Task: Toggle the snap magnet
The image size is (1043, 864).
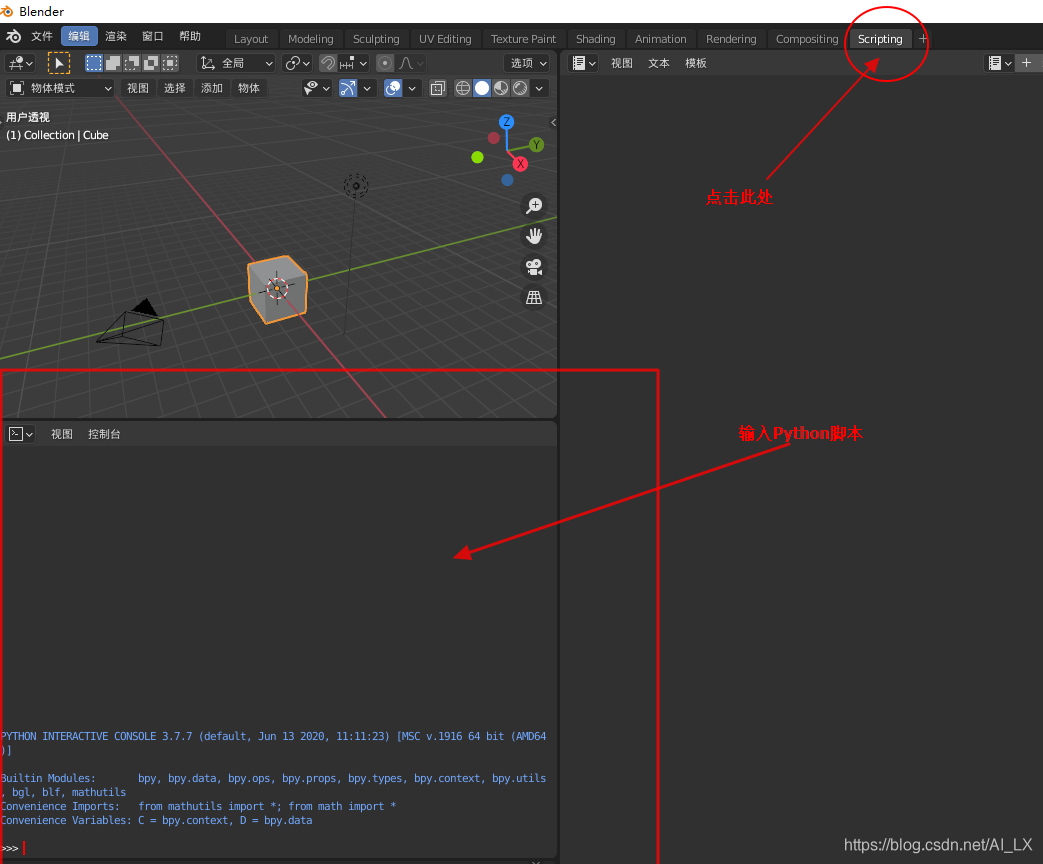Action: (x=330, y=63)
